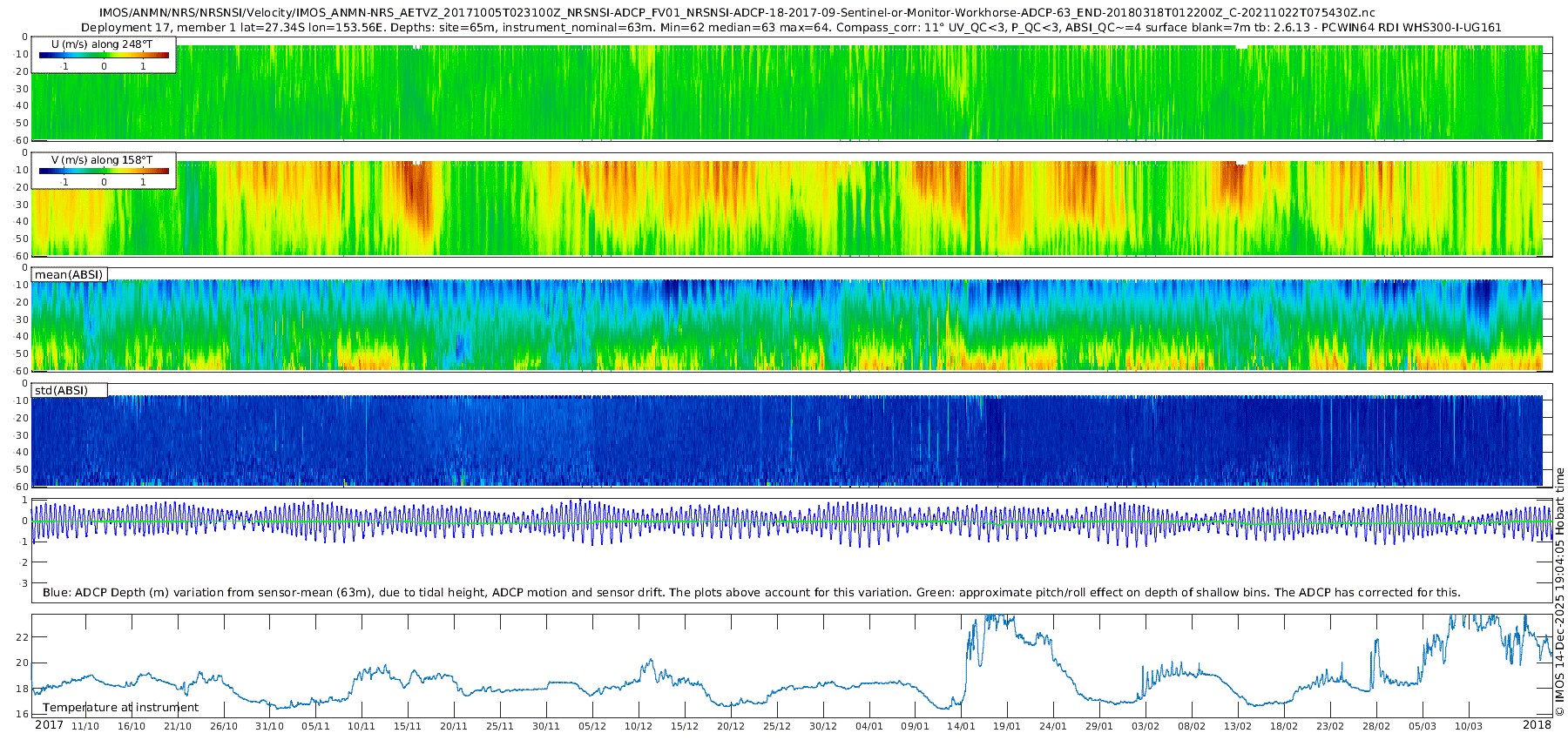Screen dimensions: 1568x740
Task: Click the 20/11 date tick label
Action: [x=453, y=726]
